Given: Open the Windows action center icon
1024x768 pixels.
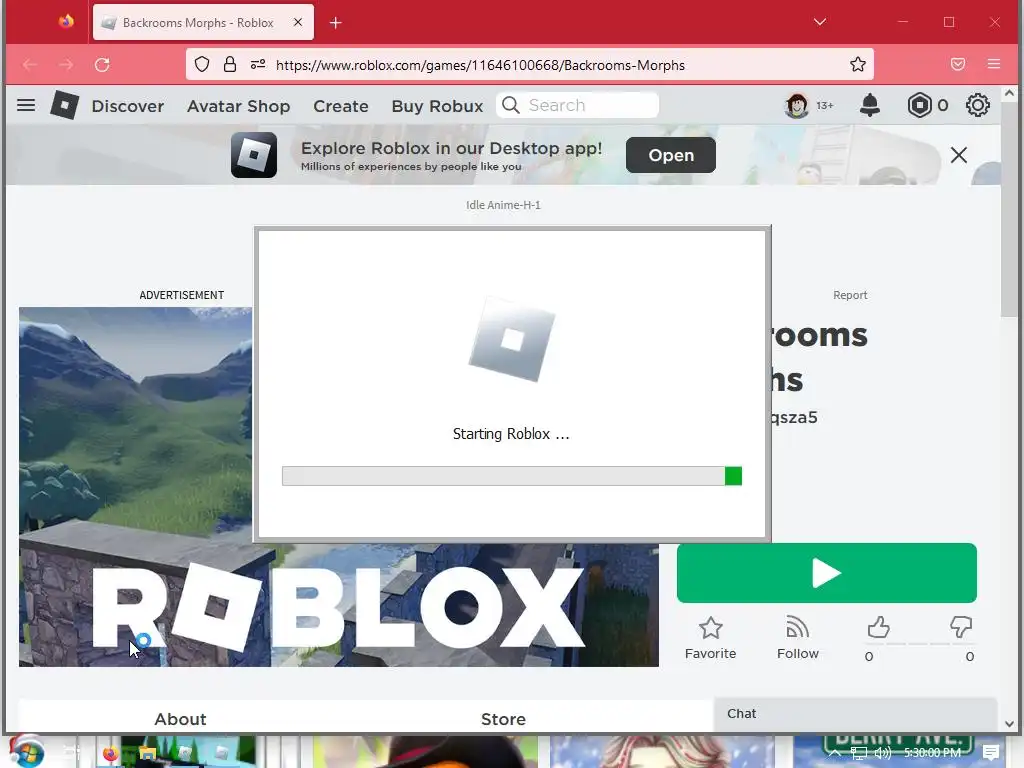Looking at the screenshot, I should point(991,753).
